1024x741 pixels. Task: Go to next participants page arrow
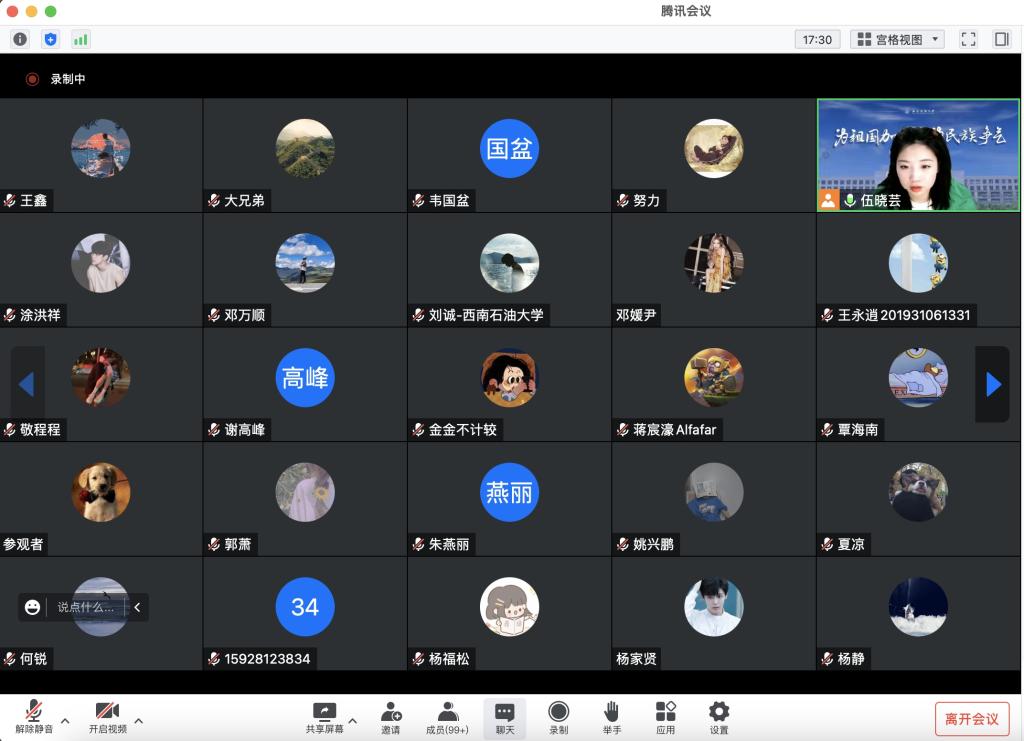(992, 384)
